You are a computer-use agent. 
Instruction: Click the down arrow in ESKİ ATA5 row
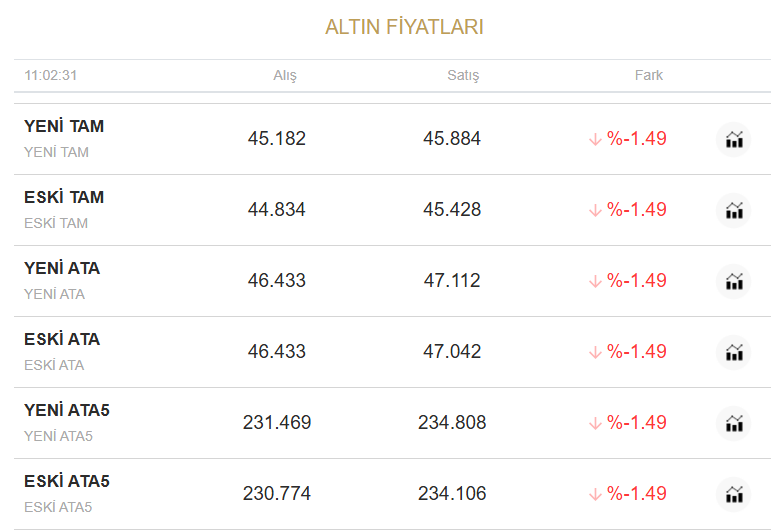[595, 494]
